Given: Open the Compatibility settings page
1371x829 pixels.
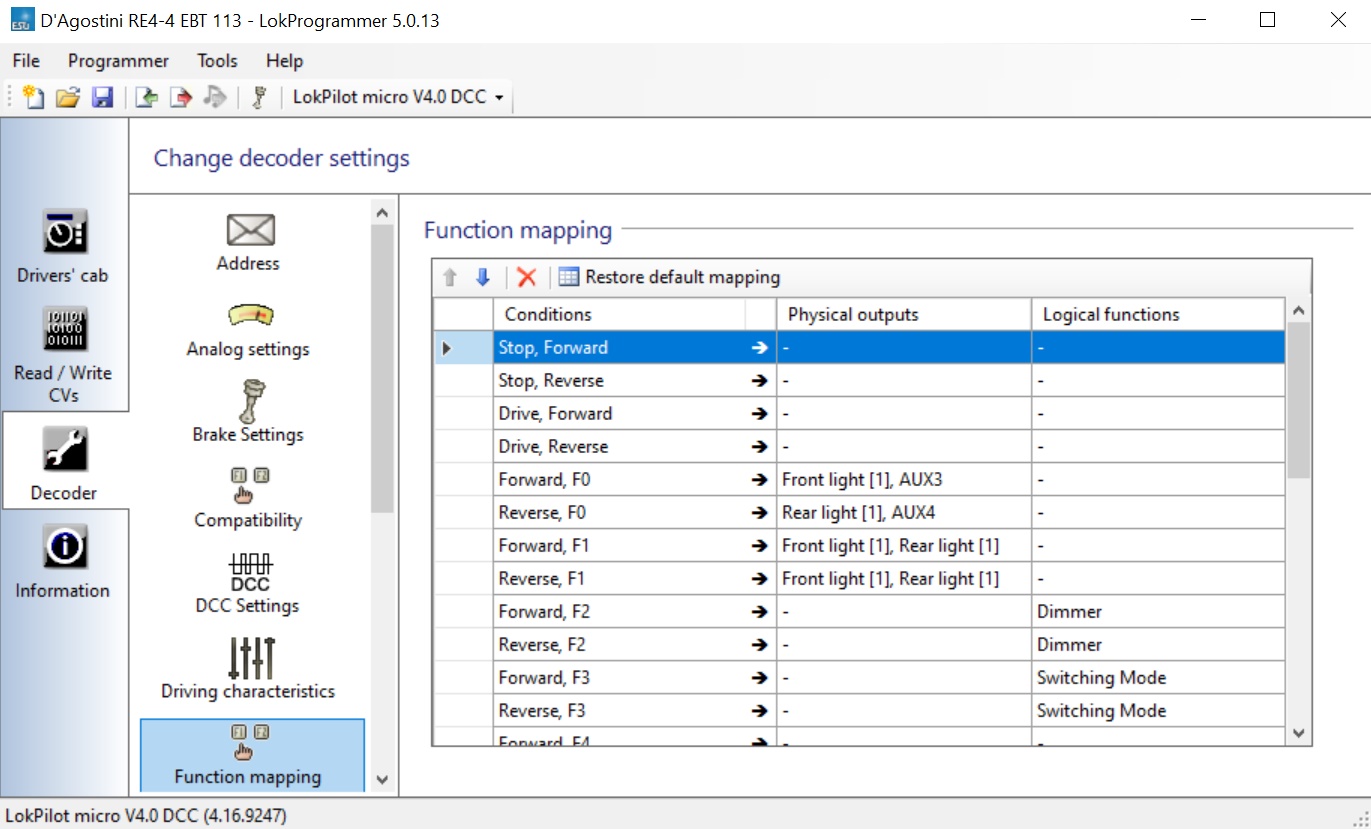Looking at the screenshot, I should [x=249, y=498].
